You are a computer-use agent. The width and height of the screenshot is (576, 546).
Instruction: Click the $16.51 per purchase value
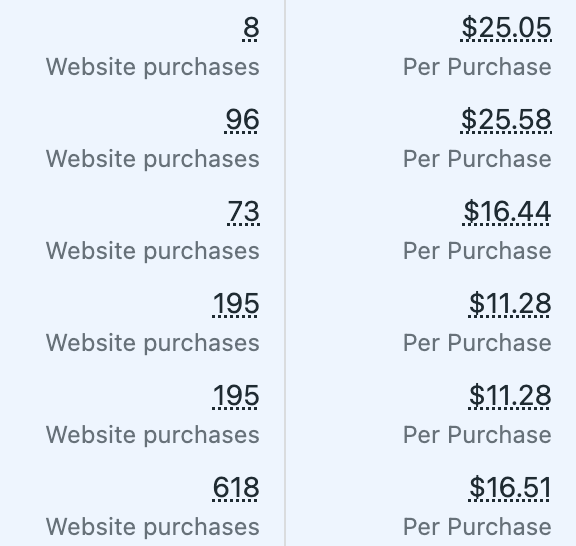tap(510, 488)
